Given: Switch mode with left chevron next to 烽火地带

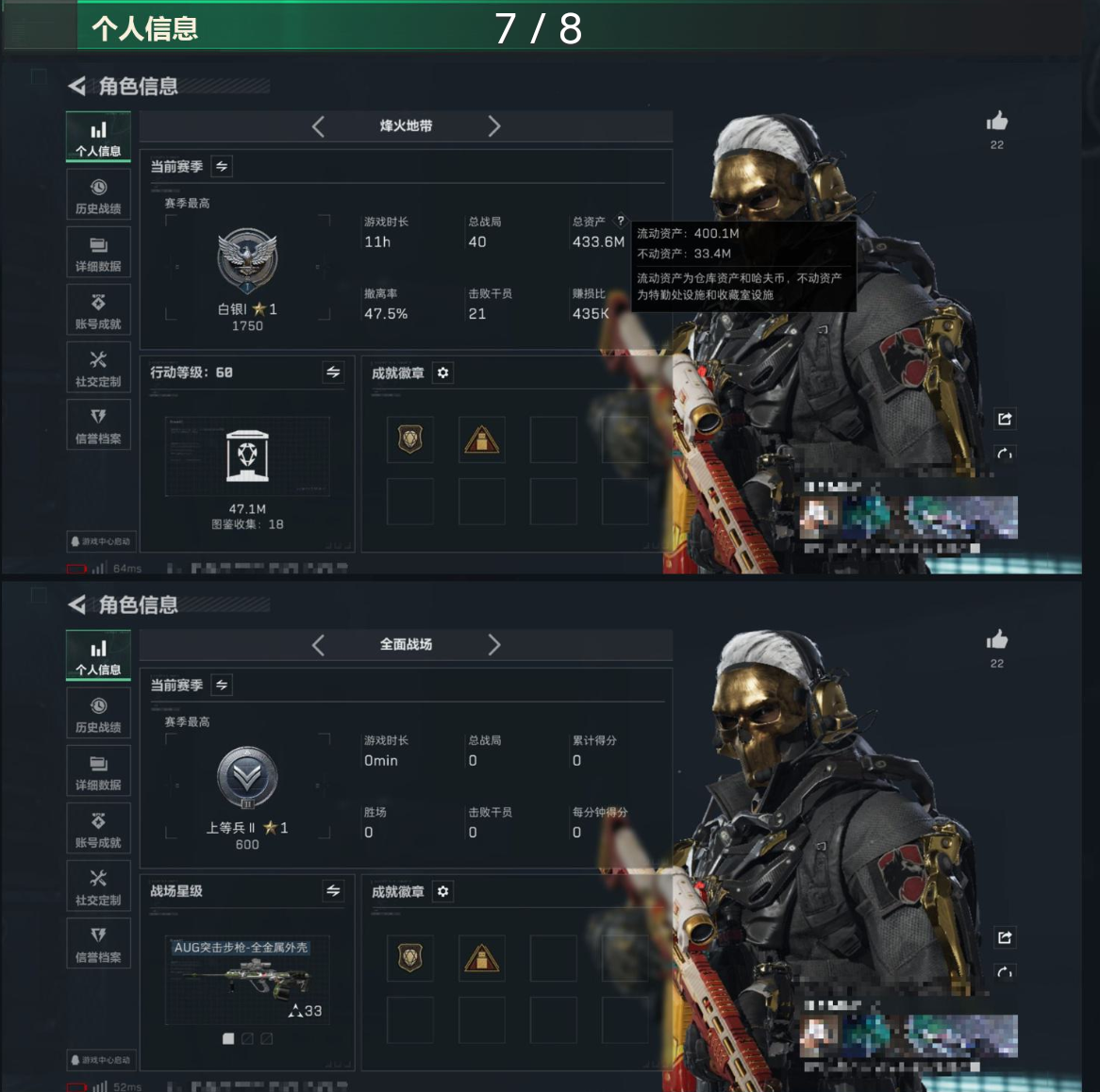Looking at the screenshot, I should point(318,126).
